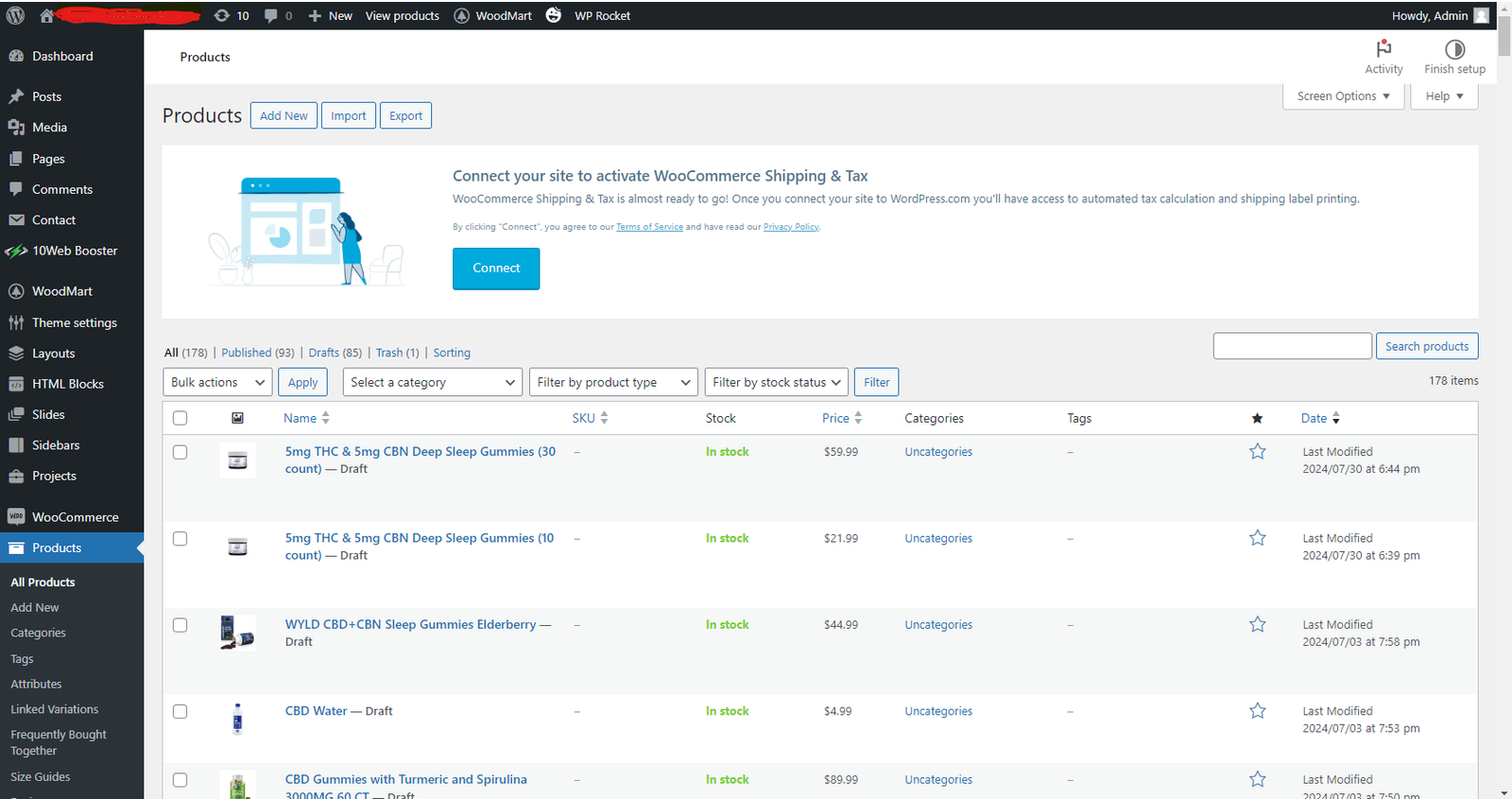Open the Activity flag icon
This screenshot has width=1512, height=799.
(1383, 48)
